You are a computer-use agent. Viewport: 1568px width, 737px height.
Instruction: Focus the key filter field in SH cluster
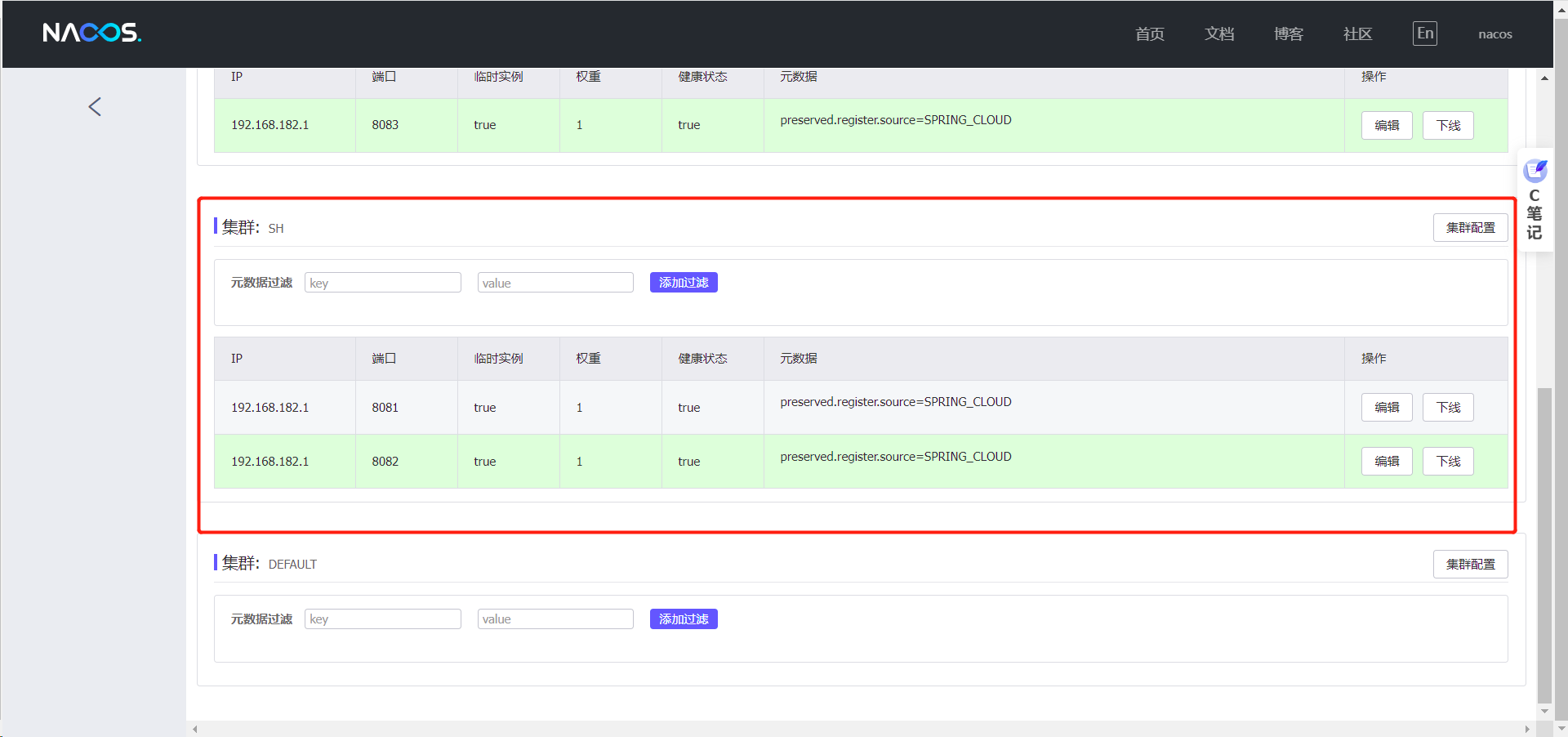coord(383,283)
